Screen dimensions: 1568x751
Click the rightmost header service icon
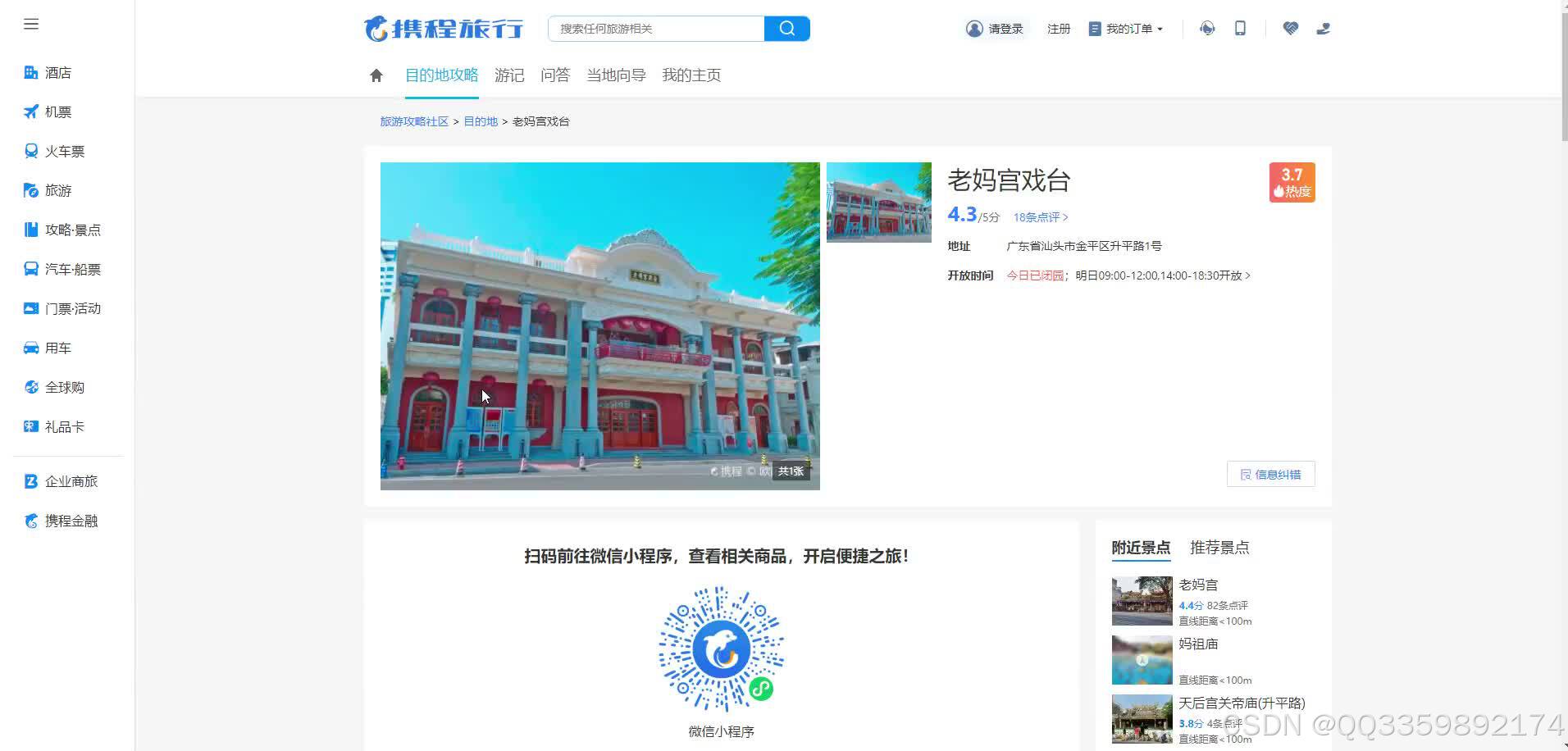(x=1324, y=29)
